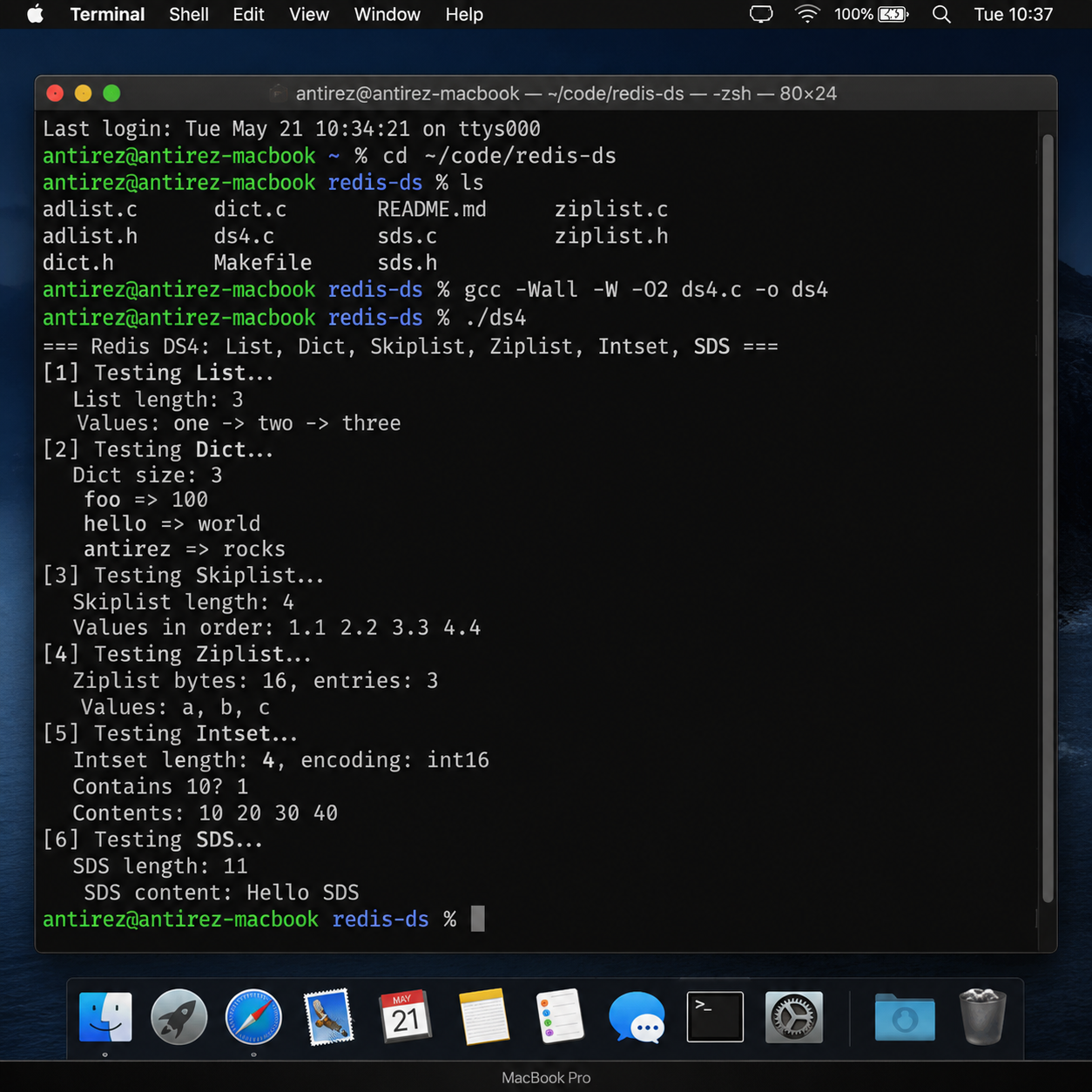Click the screen mirroring display icon

761,14
